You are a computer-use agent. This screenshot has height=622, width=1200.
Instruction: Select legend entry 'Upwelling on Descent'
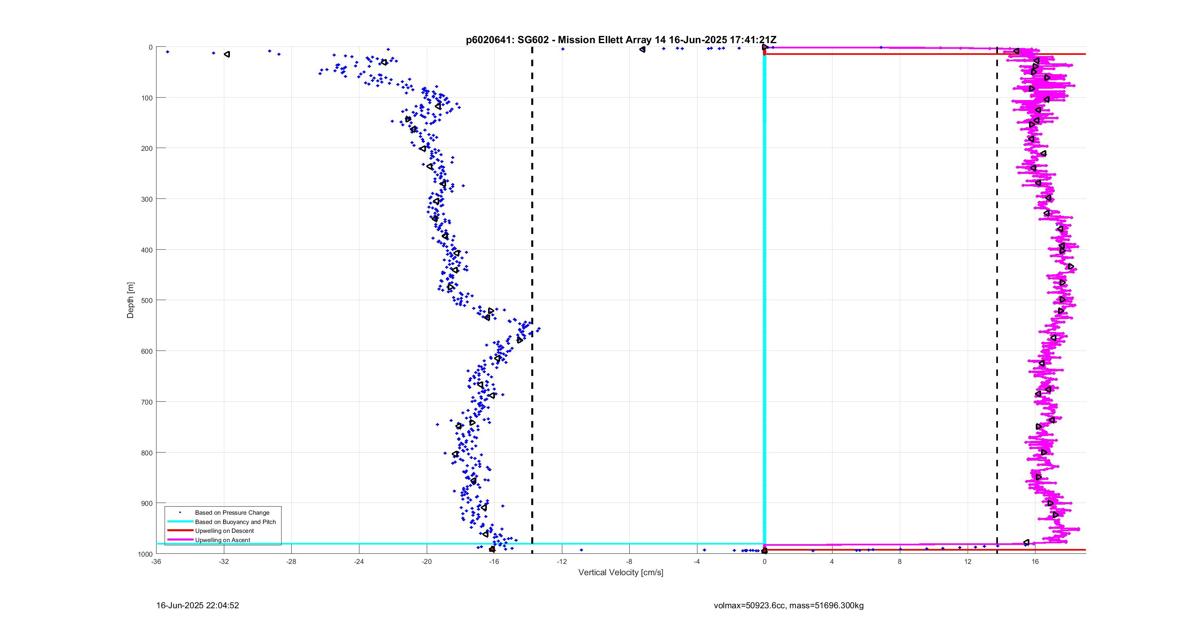click(224, 530)
